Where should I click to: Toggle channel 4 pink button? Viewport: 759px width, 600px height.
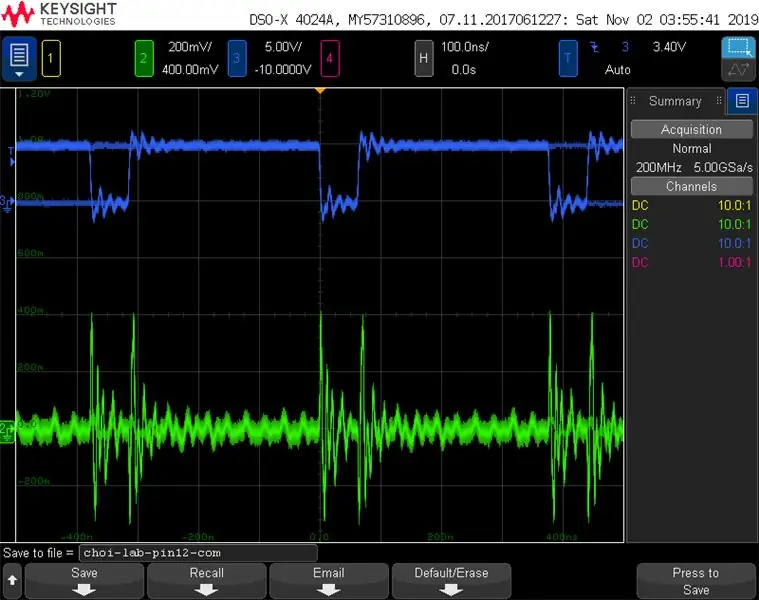tap(330, 59)
